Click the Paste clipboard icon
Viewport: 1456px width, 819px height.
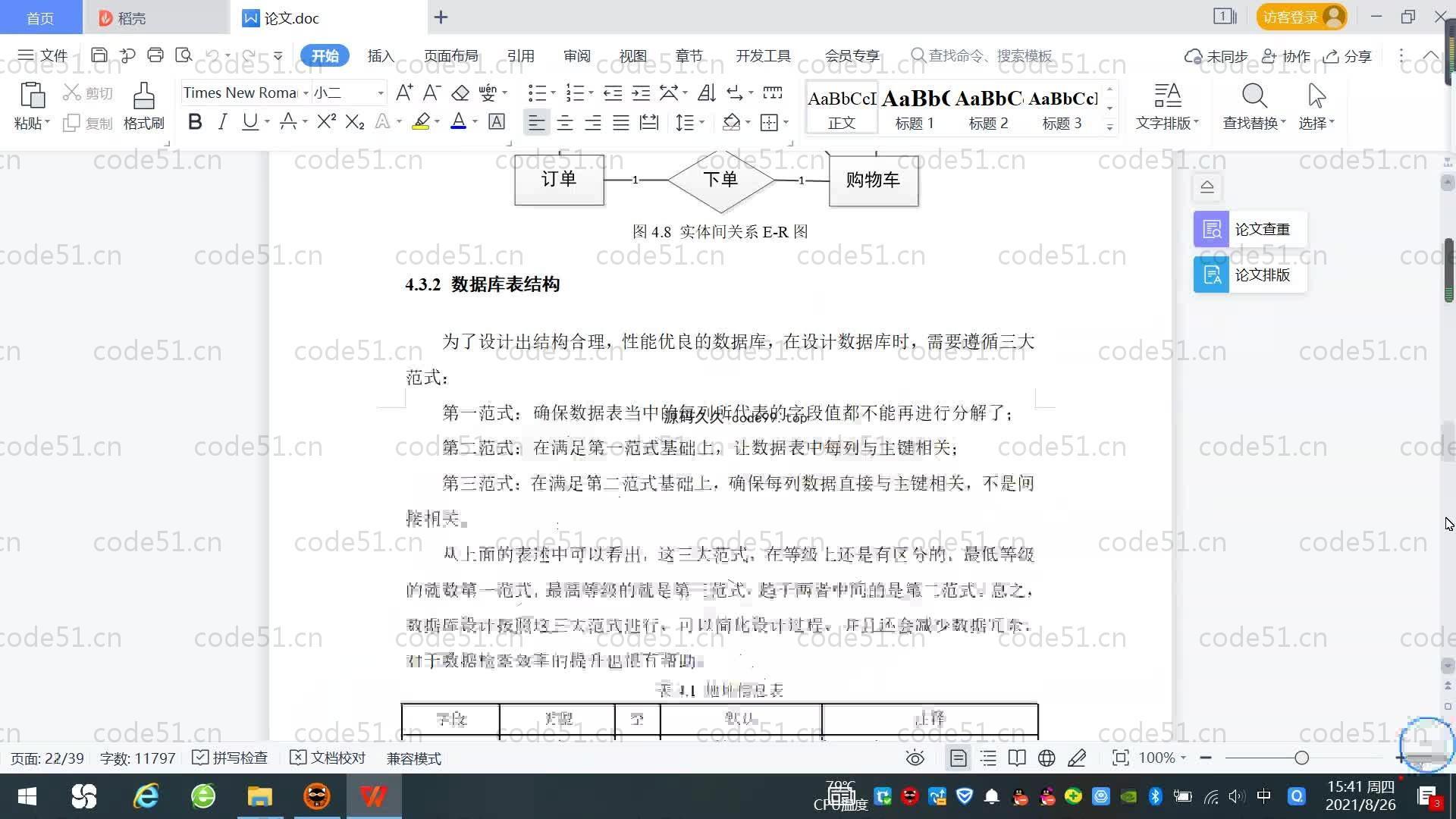32,96
